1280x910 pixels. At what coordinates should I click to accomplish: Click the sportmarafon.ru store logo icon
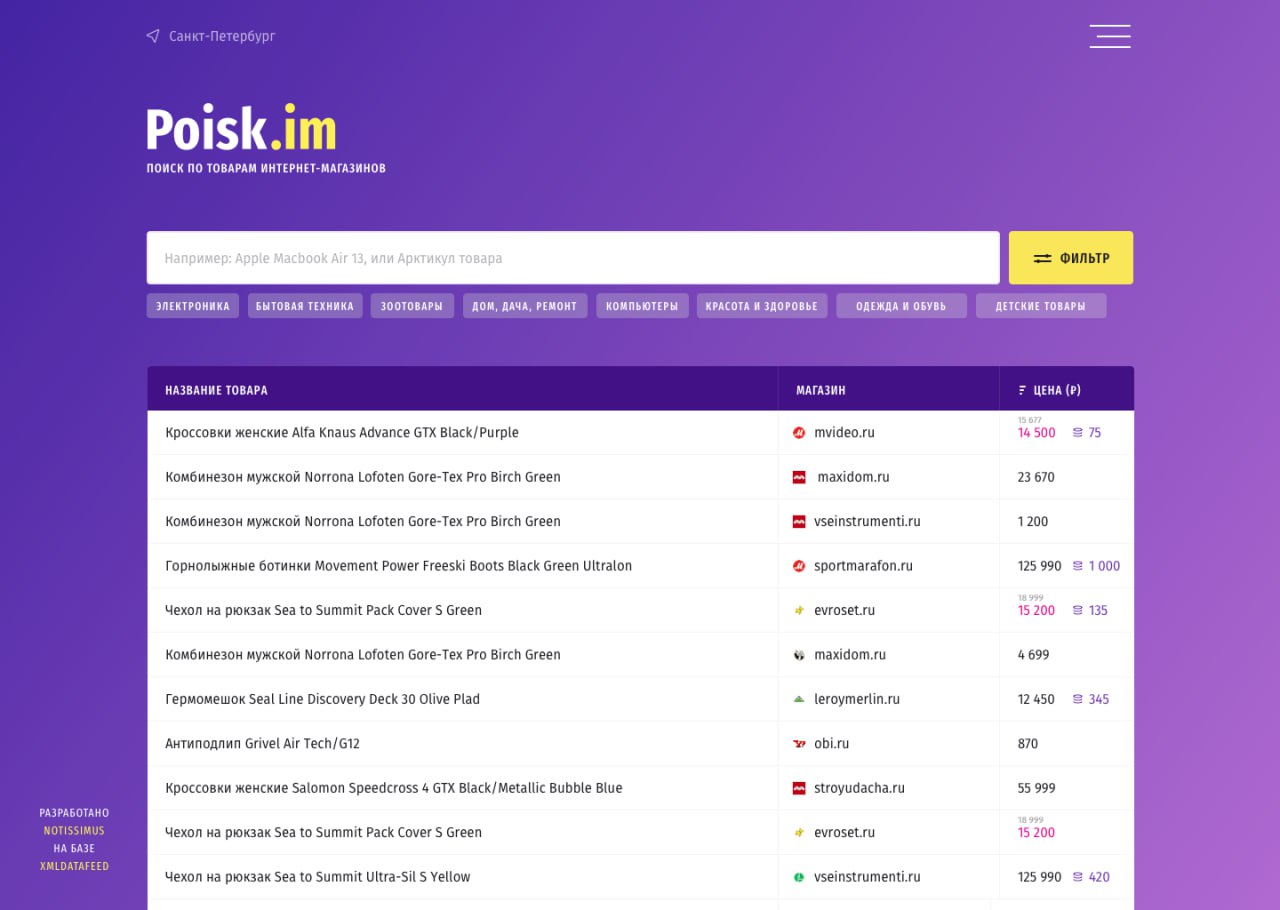pyautogui.click(x=799, y=566)
